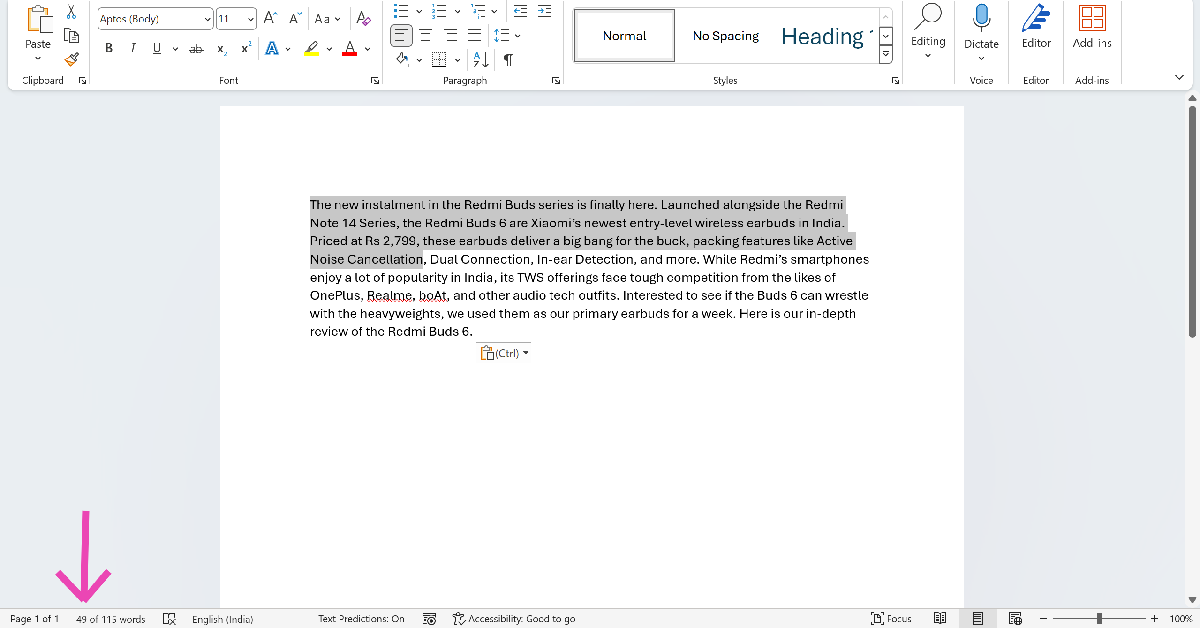Screen dimensions: 1200x628
Task: Open the Paste Options Ctrl dropdown
Action: coord(504,353)
